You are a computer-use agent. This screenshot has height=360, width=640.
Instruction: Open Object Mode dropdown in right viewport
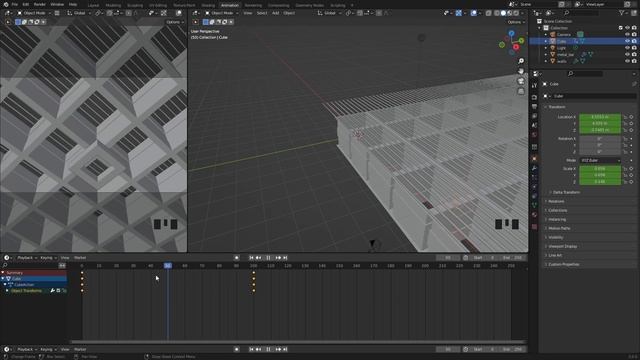pyautogui.click(x=222, y=13)
